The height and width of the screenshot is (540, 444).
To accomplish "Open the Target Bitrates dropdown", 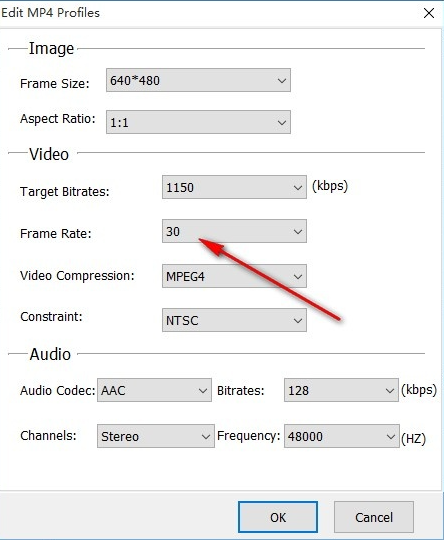I will [234, 187].
